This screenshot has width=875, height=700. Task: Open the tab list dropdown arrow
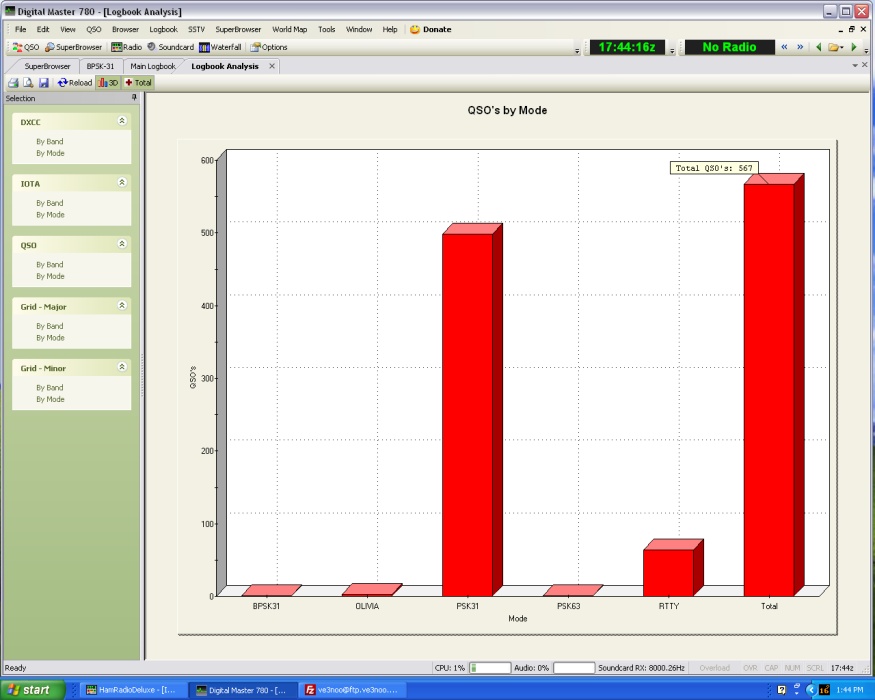[x=855, y=66]
